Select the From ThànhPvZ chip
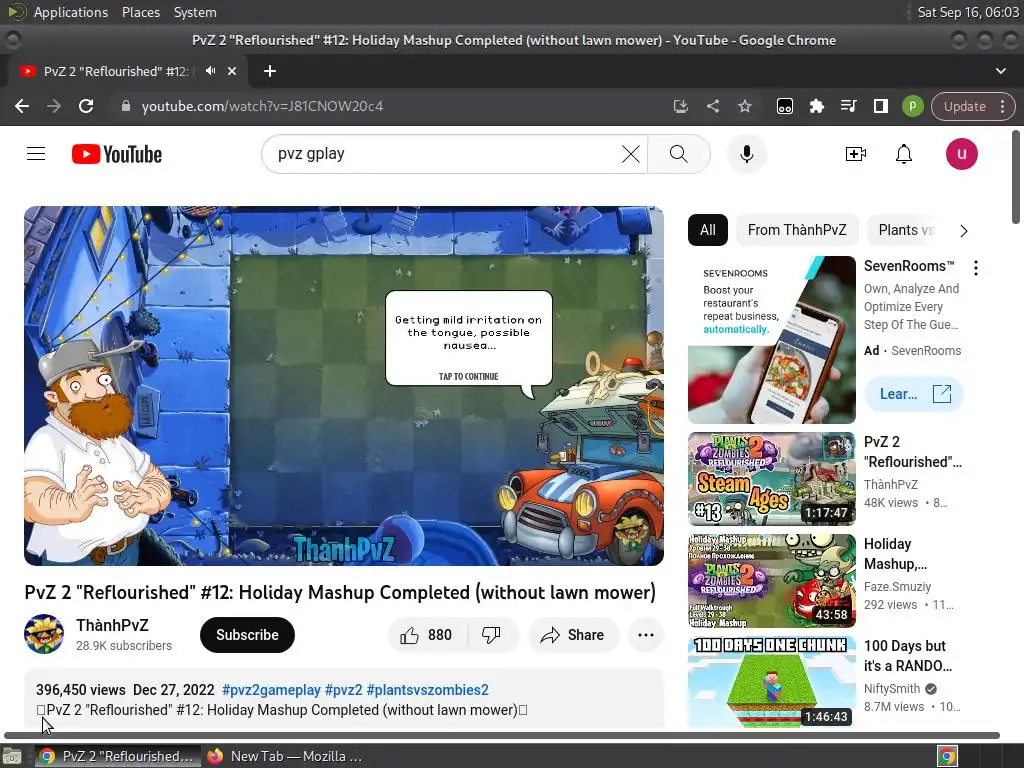 (797, 230)
